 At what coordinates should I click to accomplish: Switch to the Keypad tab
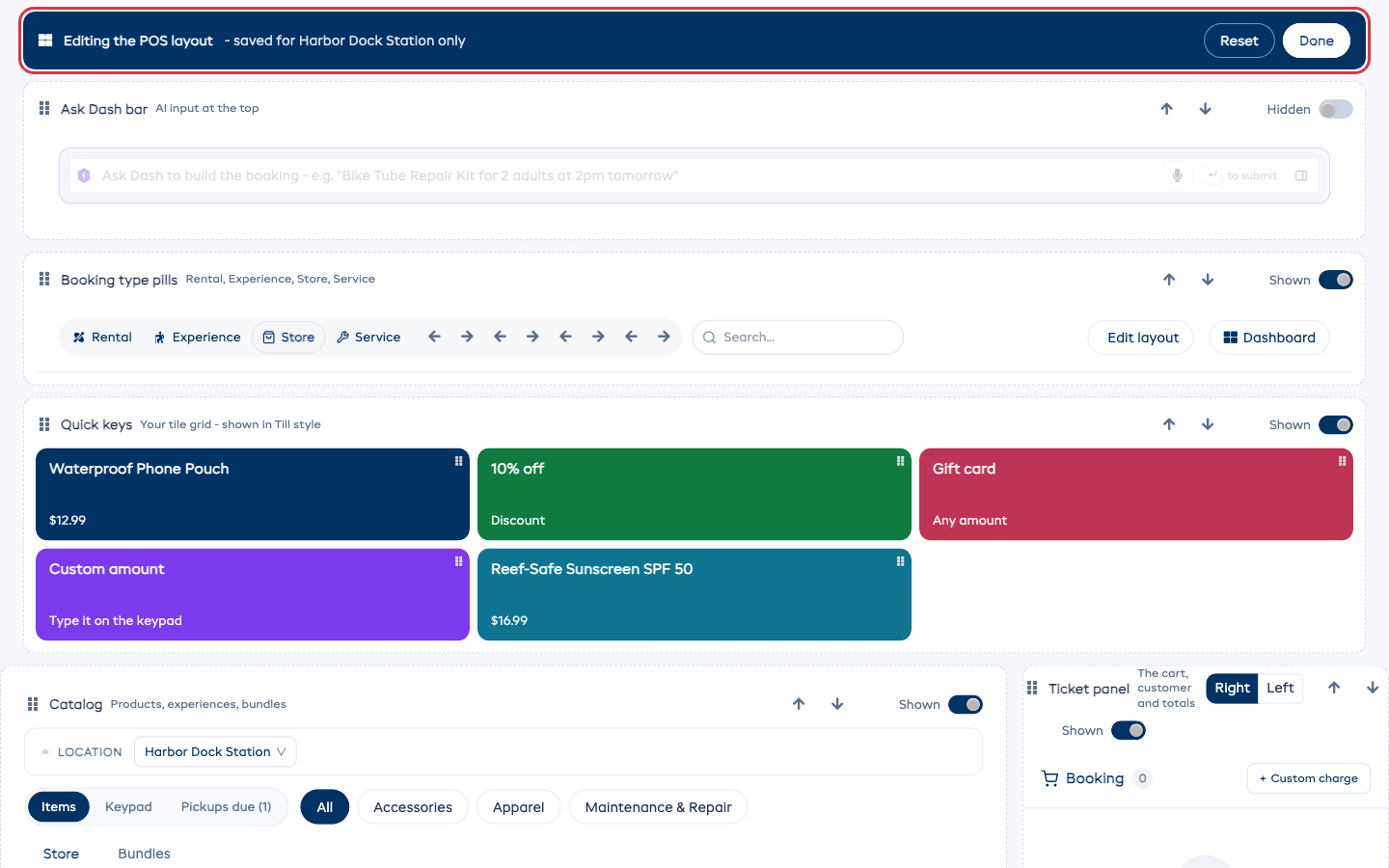(128, 806)
